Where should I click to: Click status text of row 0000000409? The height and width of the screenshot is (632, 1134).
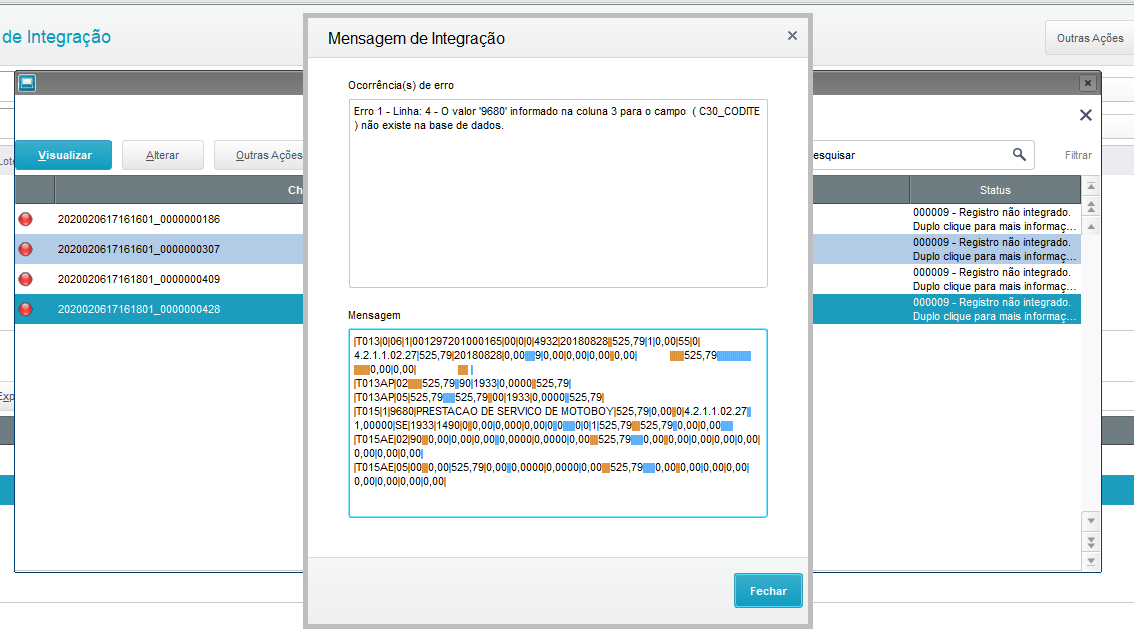pyautogui.click(x=994, y=279)
